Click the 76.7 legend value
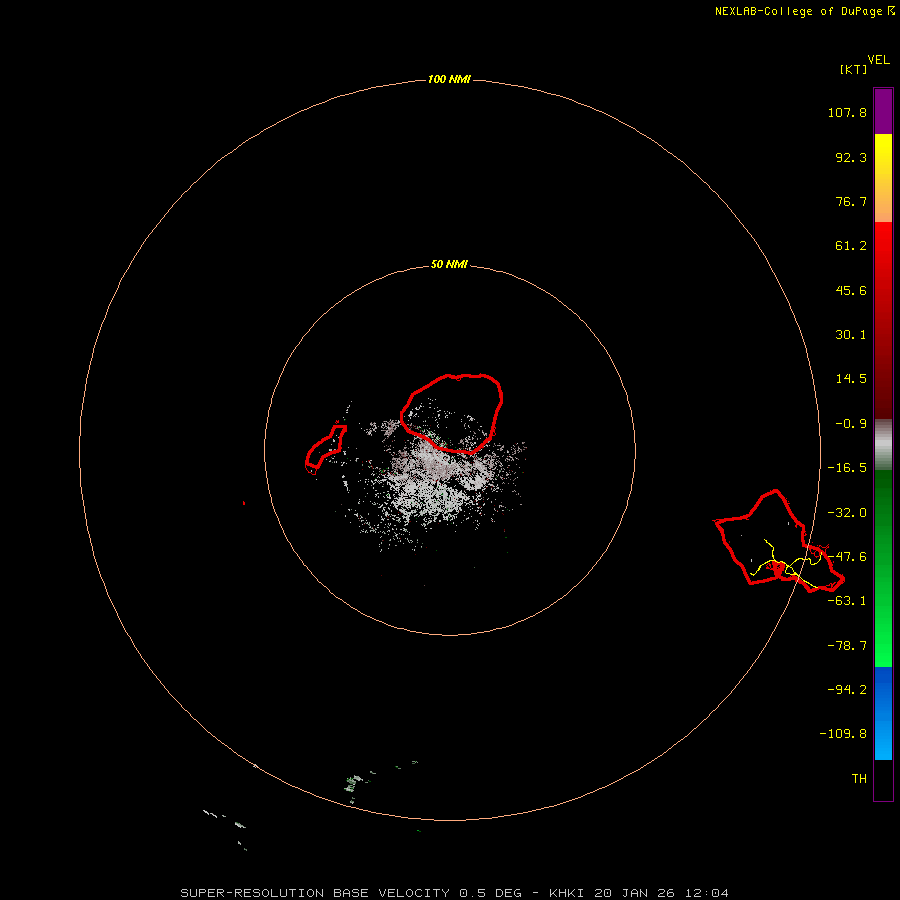Image resolution: width=900 pixels, height=900 pixels. [x=851, y=201]
